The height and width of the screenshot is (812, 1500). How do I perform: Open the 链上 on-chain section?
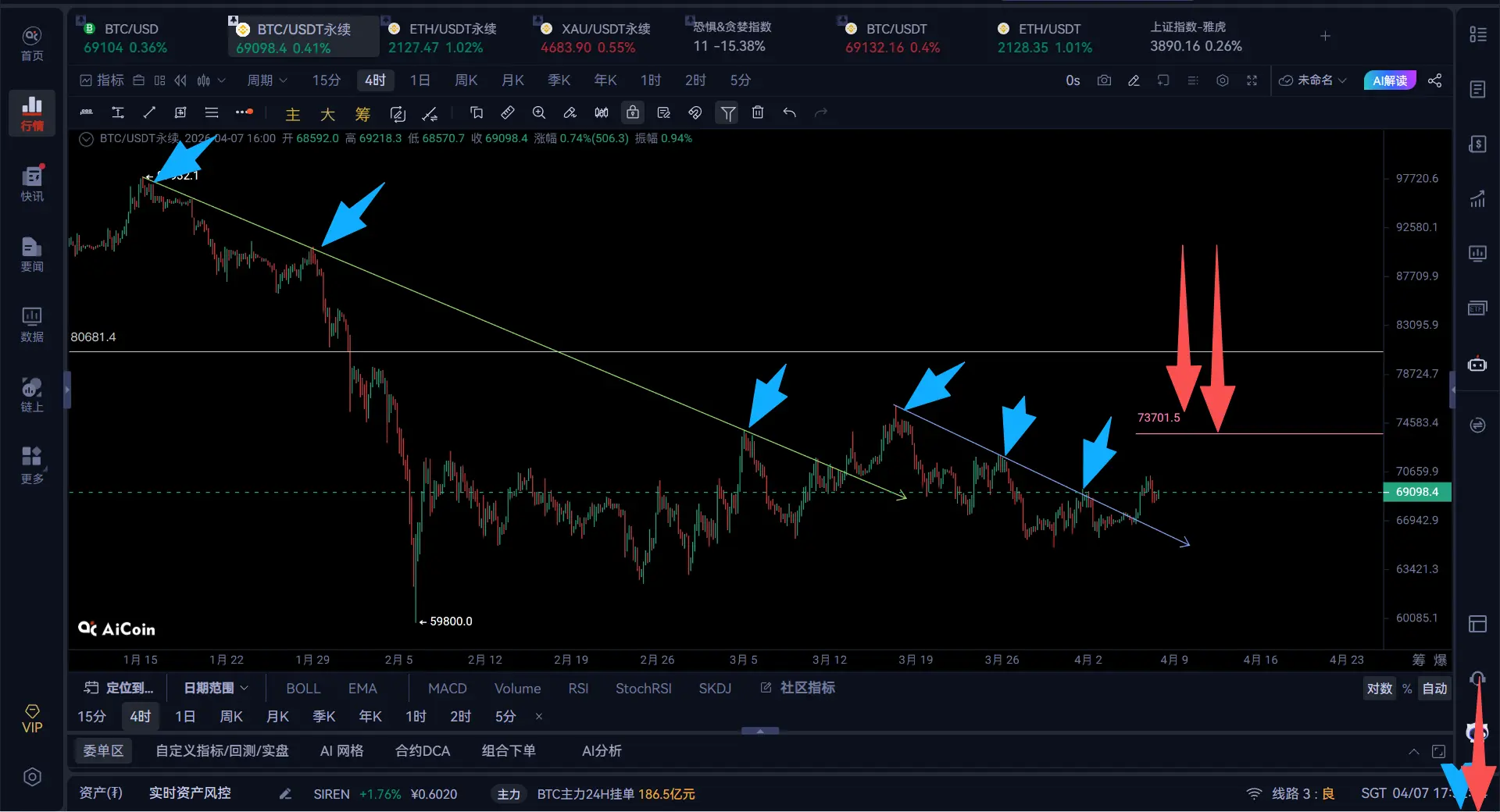[x=32, y=395]
